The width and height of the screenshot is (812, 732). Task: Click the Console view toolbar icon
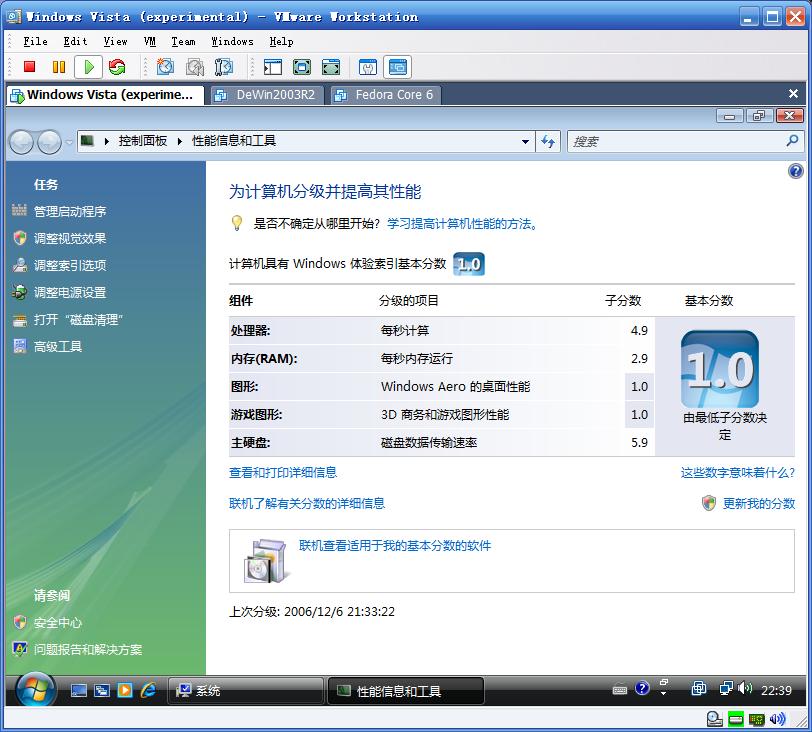pyautogui.click(x=398, y=67)
